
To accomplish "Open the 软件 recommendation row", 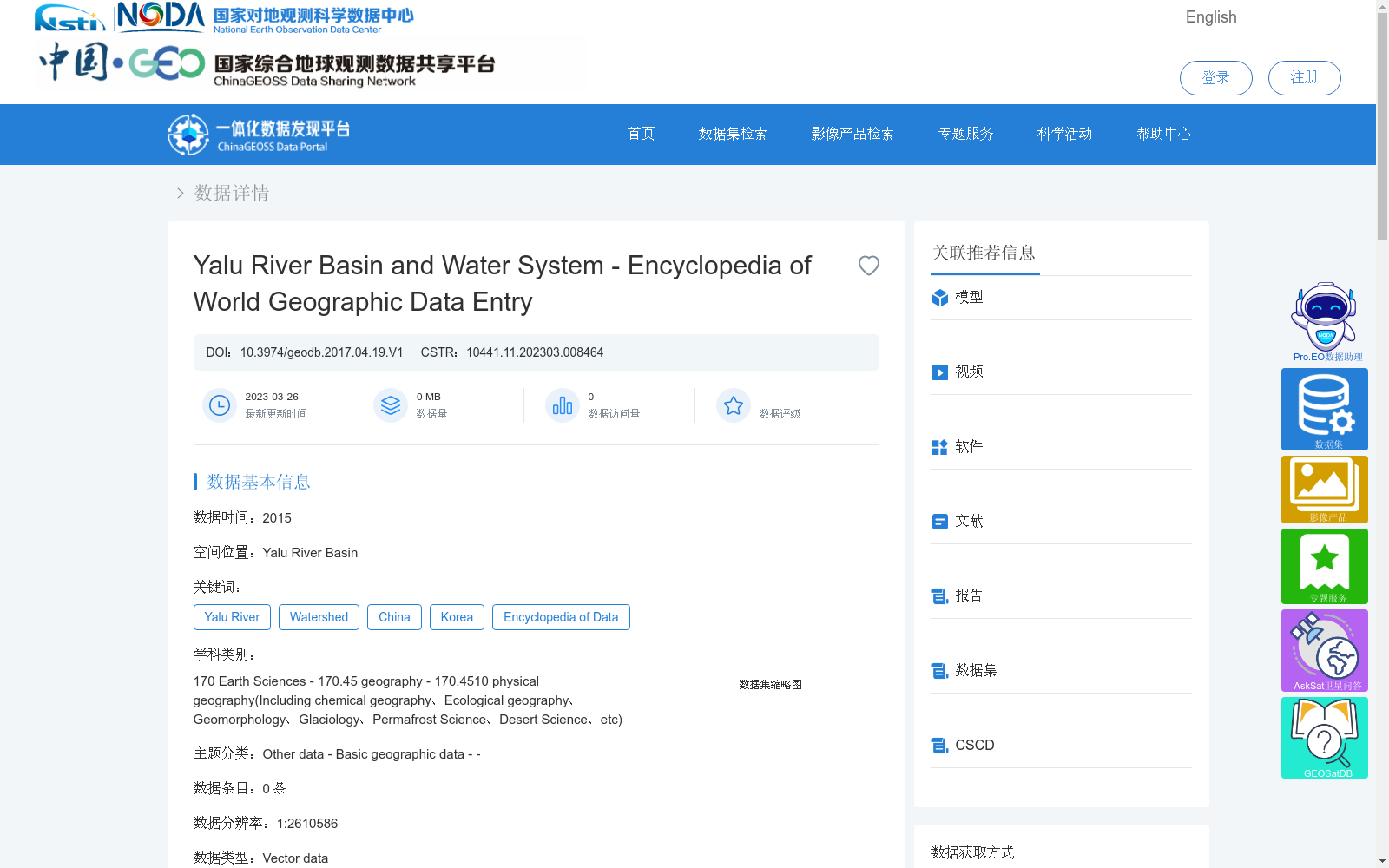I will (1062, 447).
